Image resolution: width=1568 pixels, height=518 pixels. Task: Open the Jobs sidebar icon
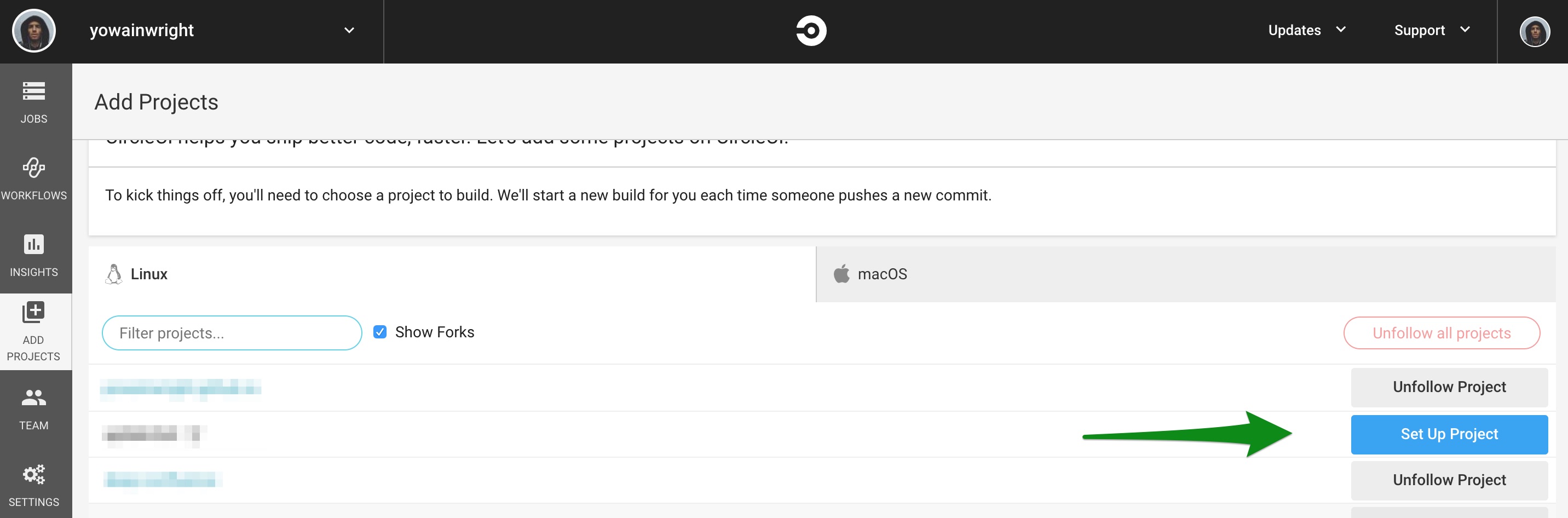coord(34,91)
